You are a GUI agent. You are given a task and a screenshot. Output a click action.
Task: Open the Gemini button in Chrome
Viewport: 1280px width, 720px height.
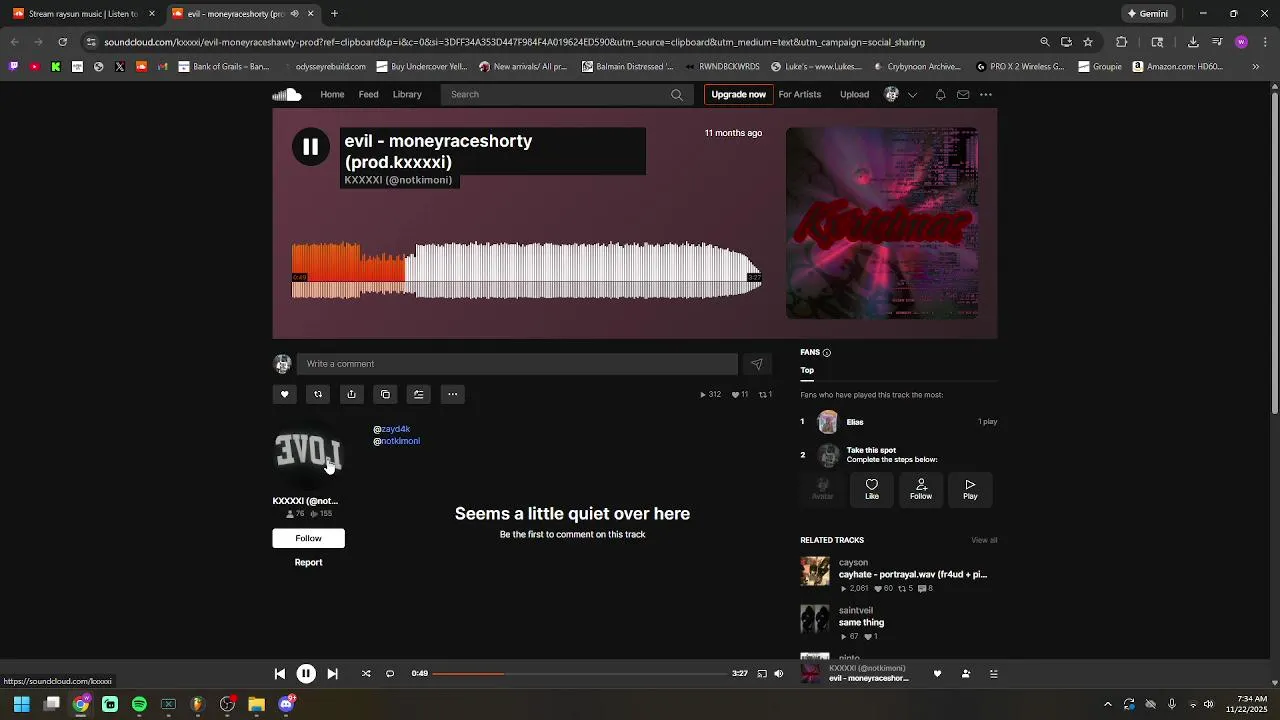coord(1147,14)
